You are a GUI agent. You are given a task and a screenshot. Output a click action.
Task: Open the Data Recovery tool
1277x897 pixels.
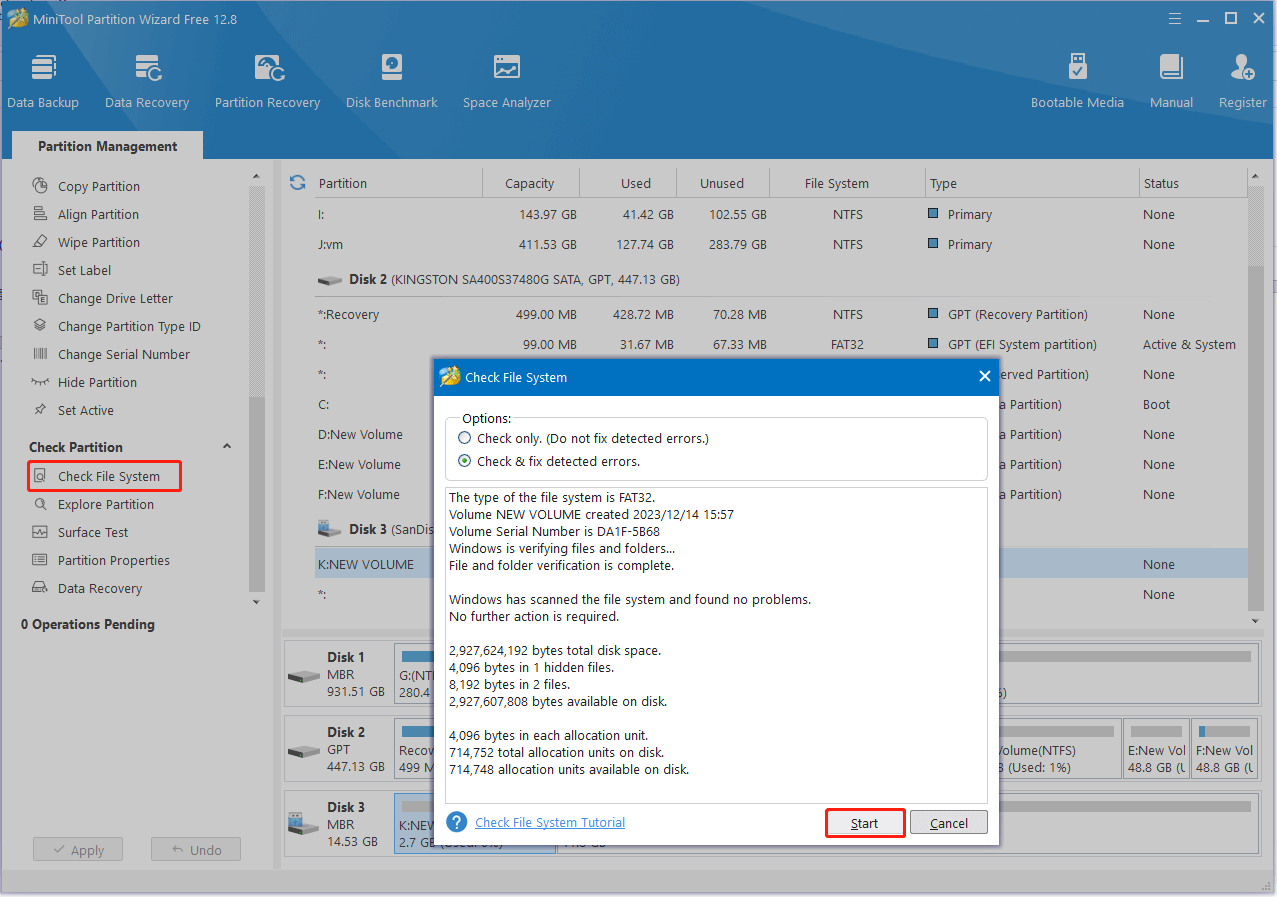(147, 80)
